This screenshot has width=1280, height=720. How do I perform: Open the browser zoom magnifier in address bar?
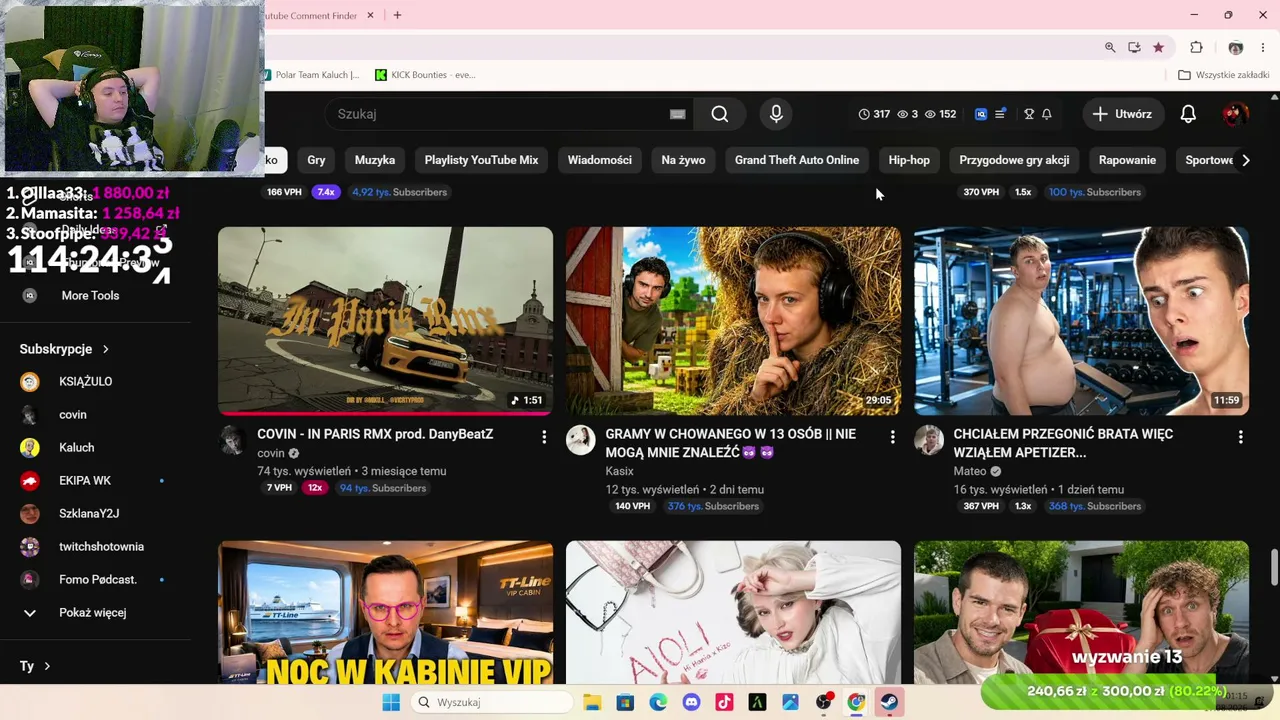[1110, 47]
